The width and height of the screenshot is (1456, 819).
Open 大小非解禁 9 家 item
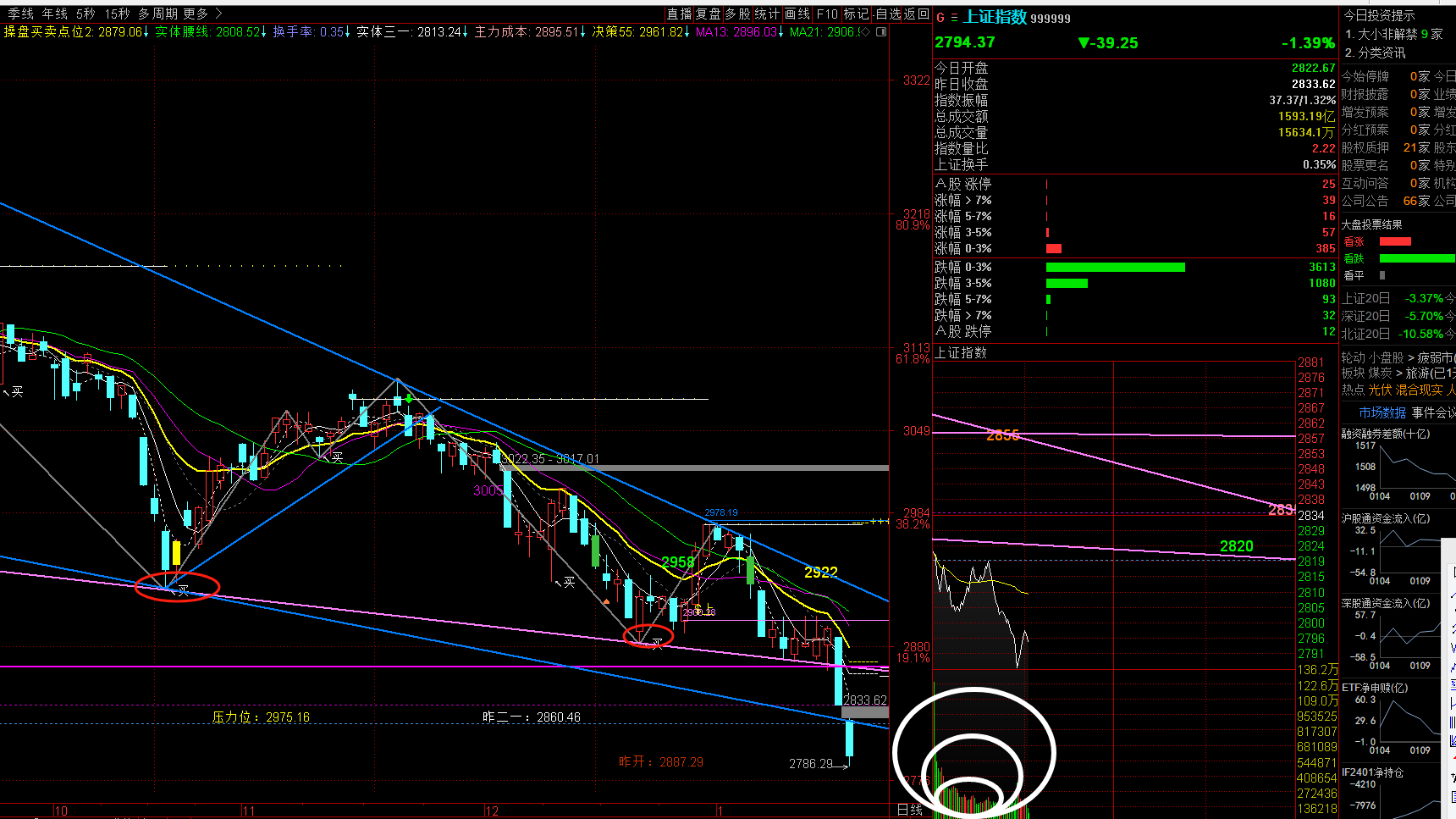point(1394,34)
